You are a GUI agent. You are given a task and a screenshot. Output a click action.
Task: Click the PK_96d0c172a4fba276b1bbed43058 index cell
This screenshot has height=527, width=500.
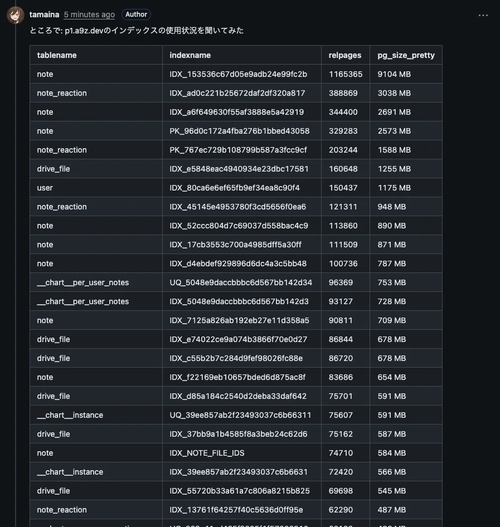coord(242,131)
